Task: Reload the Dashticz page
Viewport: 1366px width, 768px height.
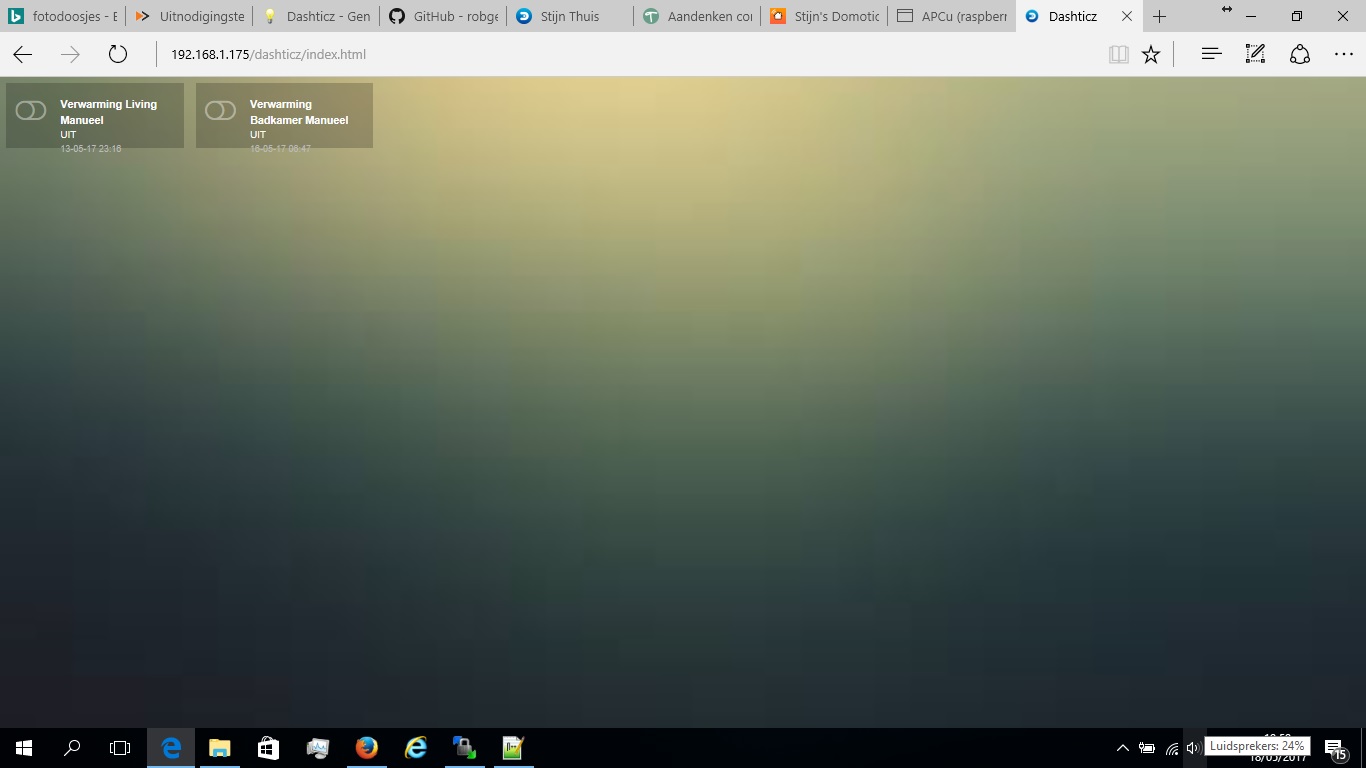Action: click(x=118, y=55)
